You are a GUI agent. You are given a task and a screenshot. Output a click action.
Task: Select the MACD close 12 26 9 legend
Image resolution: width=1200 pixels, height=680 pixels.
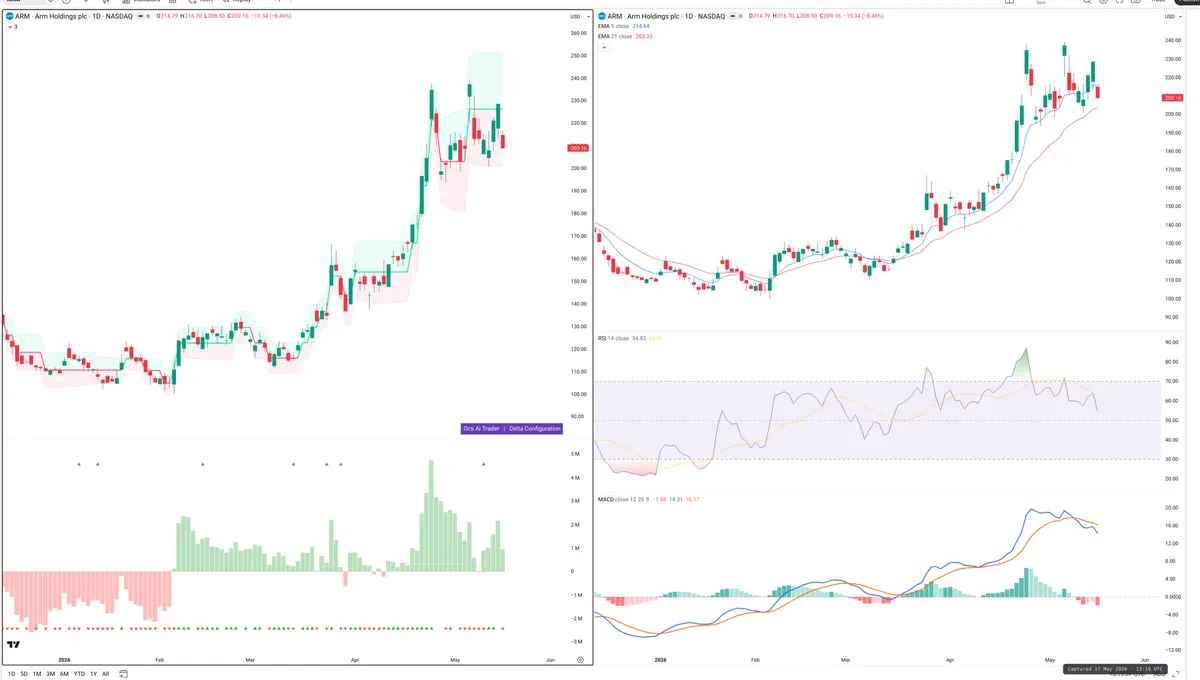click(648, 499)
